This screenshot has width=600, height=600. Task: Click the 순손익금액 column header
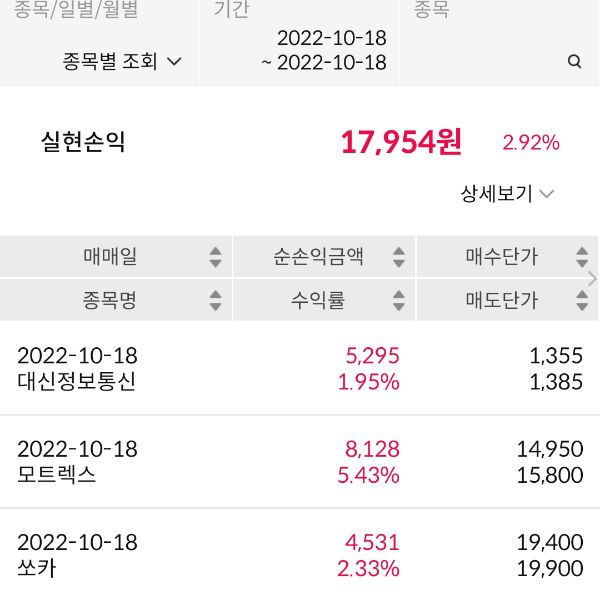coord(317,257)
